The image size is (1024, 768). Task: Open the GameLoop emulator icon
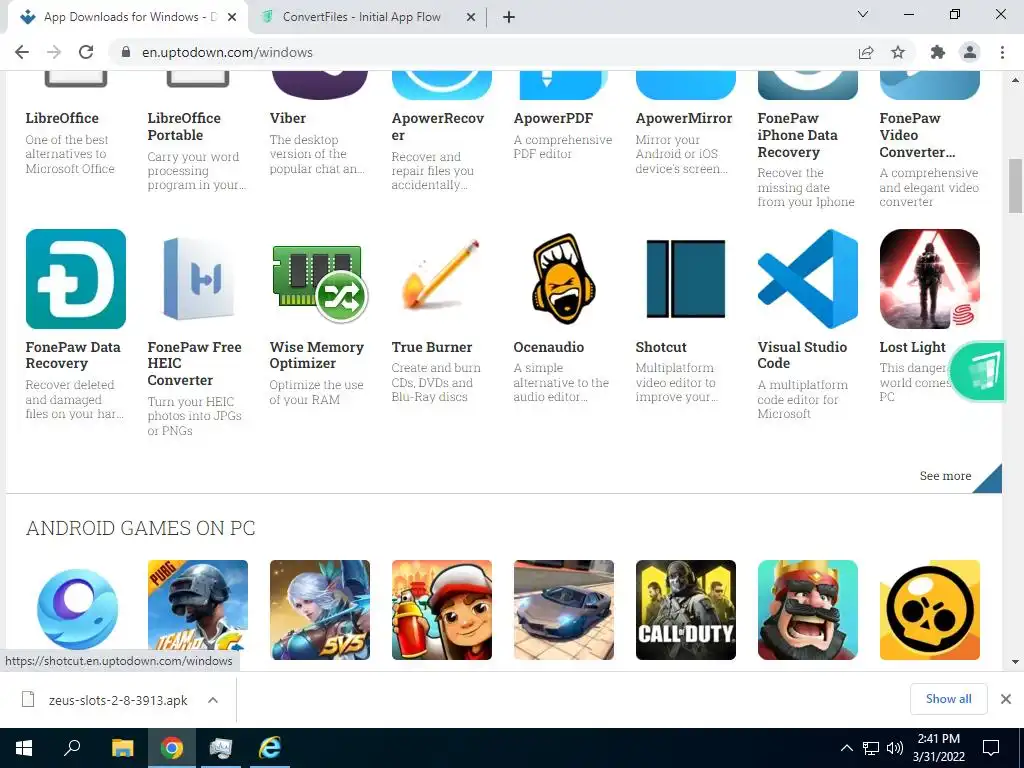pyautogui.click(x=76, y=609)
